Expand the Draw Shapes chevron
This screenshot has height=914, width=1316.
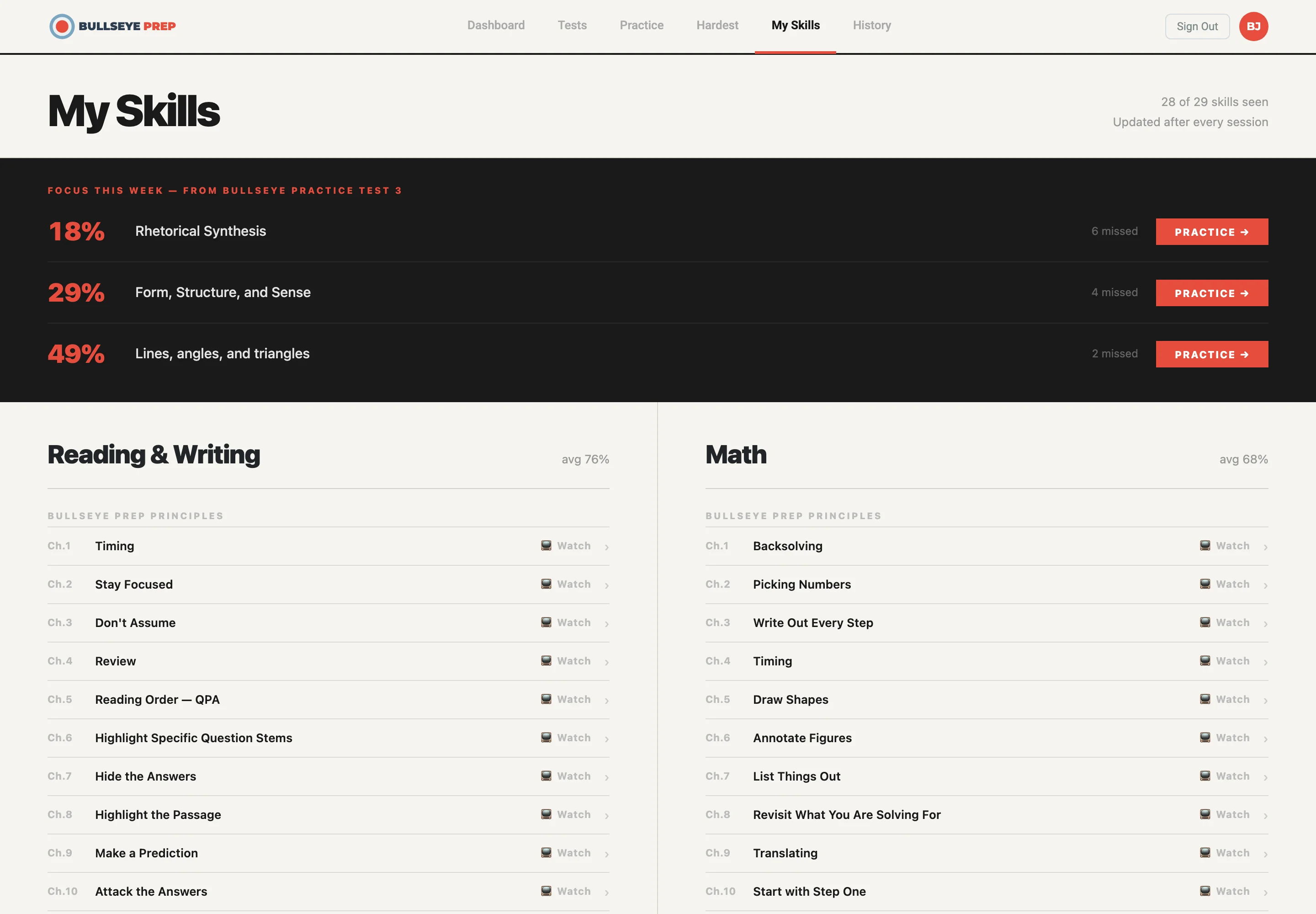click(1265, 701)
